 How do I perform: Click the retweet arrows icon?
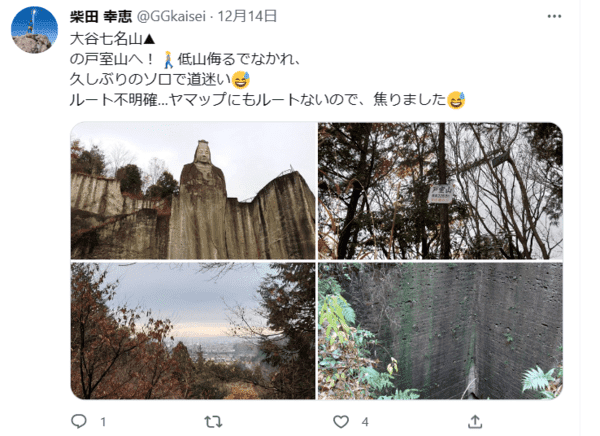click(213, 422)
